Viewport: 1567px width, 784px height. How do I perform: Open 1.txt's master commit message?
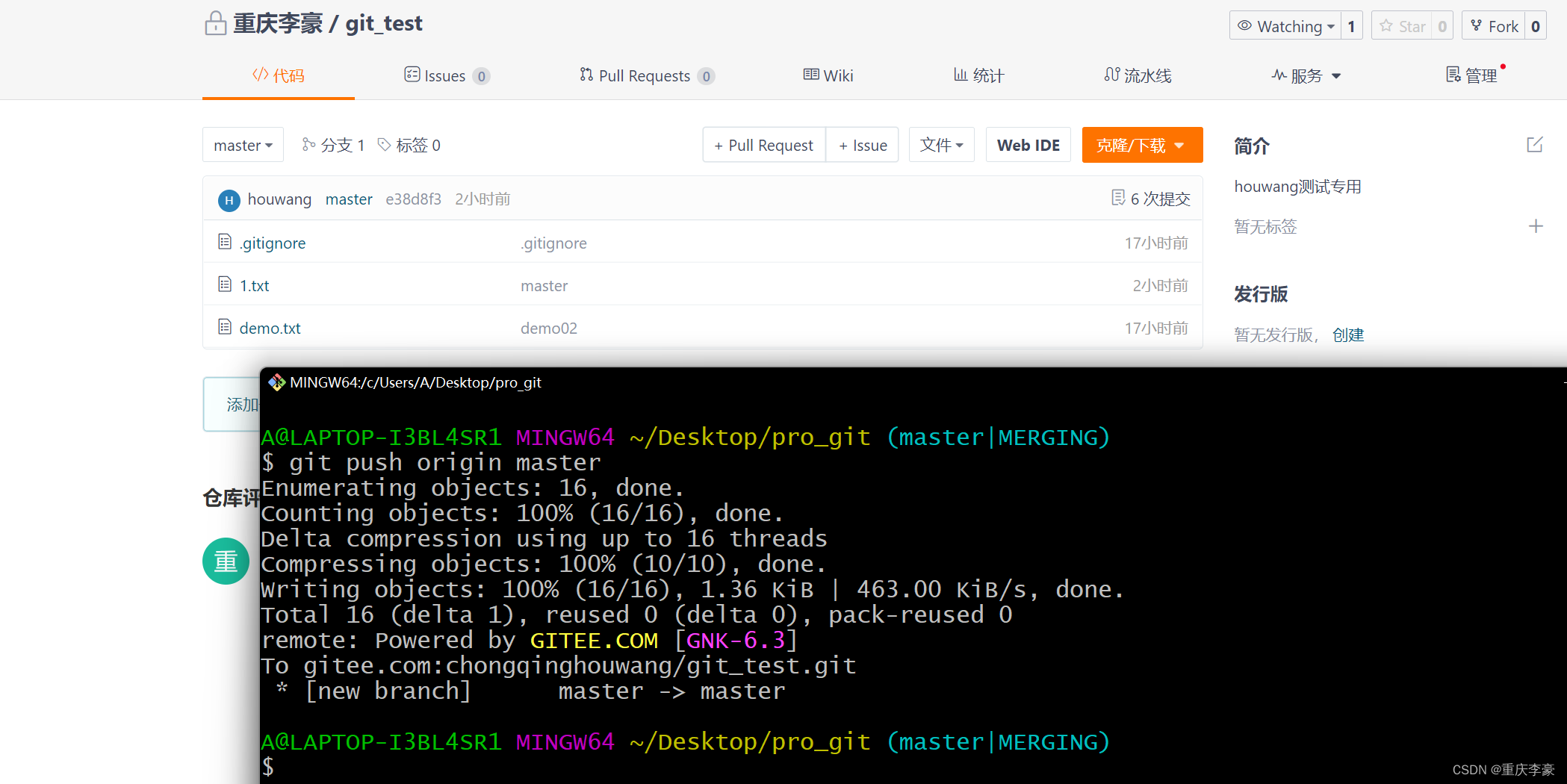click(x=544, y=286)
